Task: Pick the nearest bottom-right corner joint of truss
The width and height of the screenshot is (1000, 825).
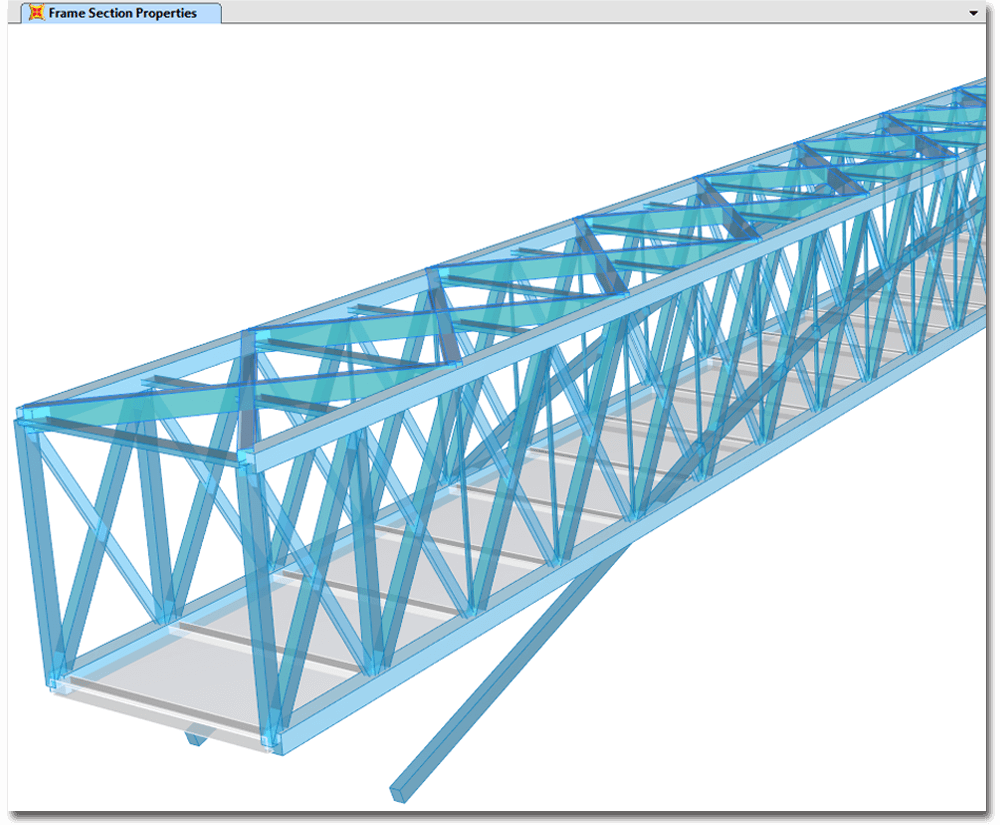Action: [271, 743]
